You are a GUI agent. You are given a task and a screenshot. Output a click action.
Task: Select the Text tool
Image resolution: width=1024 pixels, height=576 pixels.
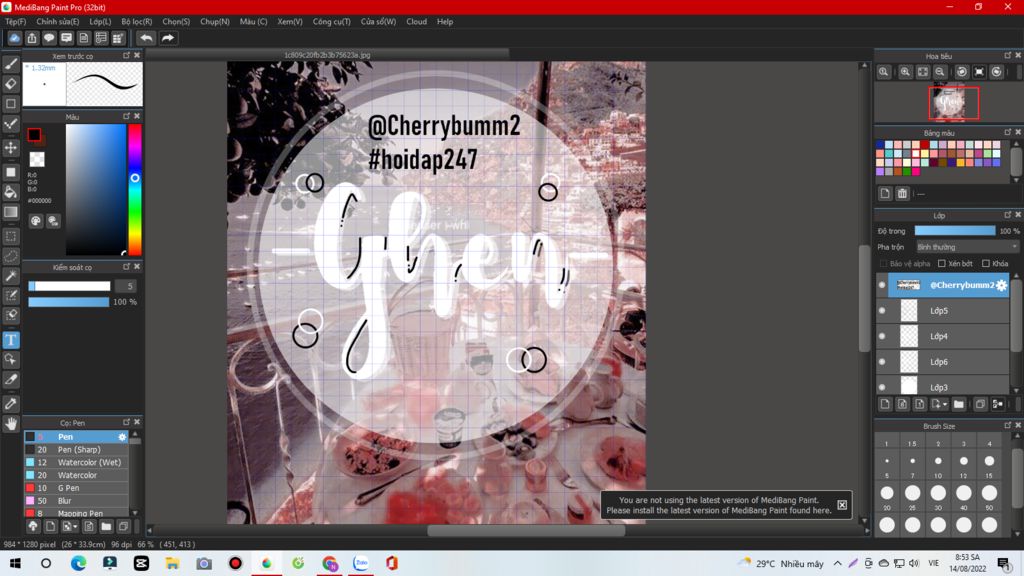pyautogui.click(x=11, y=340)
